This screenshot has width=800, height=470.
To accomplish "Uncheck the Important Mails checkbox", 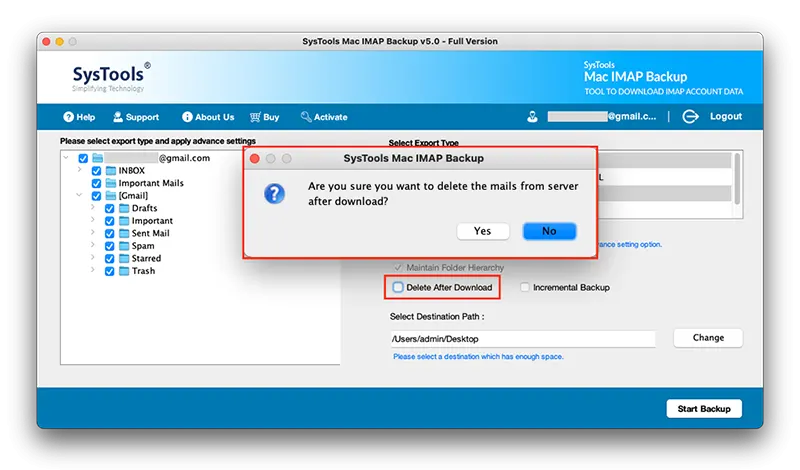I will [x=96, y=183].
